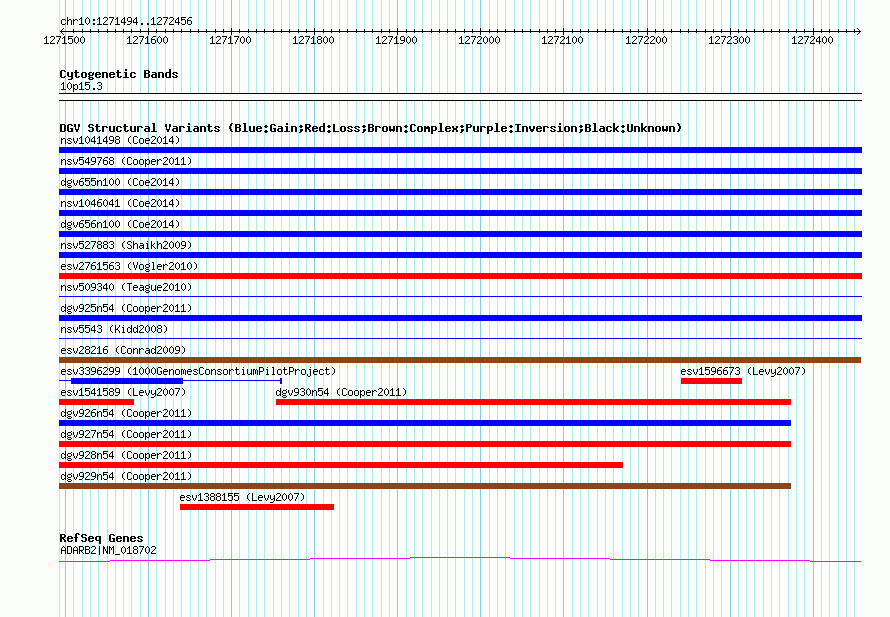Click the red bar under dgv927n54 (Cooper2011)
The image size is (890, 617).
click(425, 444)
